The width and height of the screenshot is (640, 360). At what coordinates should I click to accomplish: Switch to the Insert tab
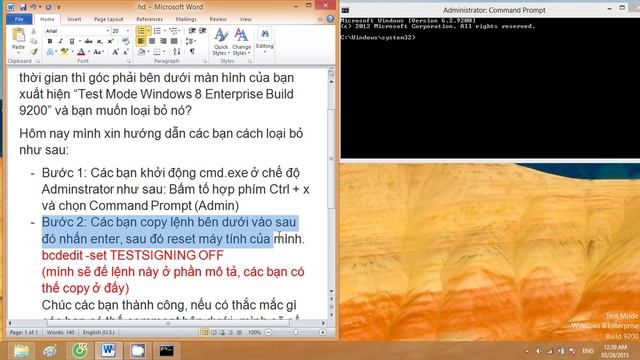74,19
